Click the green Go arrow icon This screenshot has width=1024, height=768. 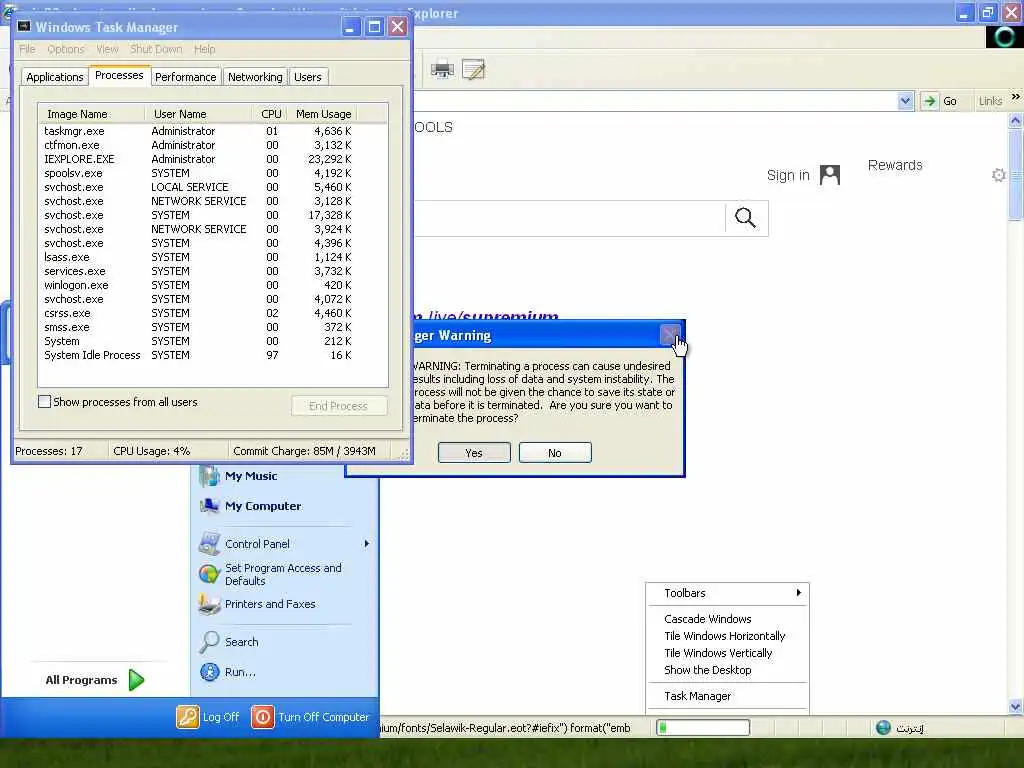coord(929,101)
